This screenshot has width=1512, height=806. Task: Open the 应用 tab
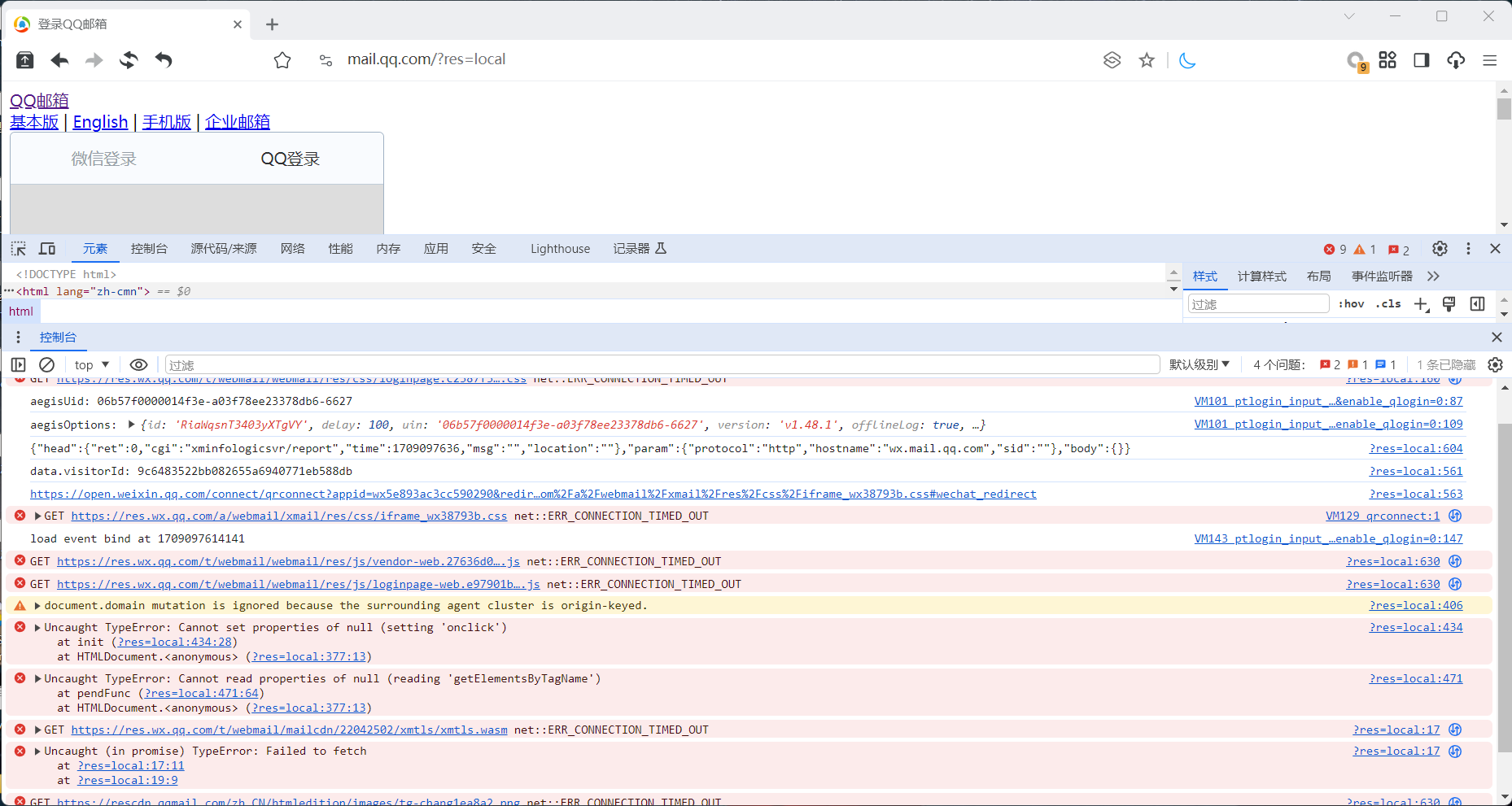pyautogui.click(x=436, y=249)
